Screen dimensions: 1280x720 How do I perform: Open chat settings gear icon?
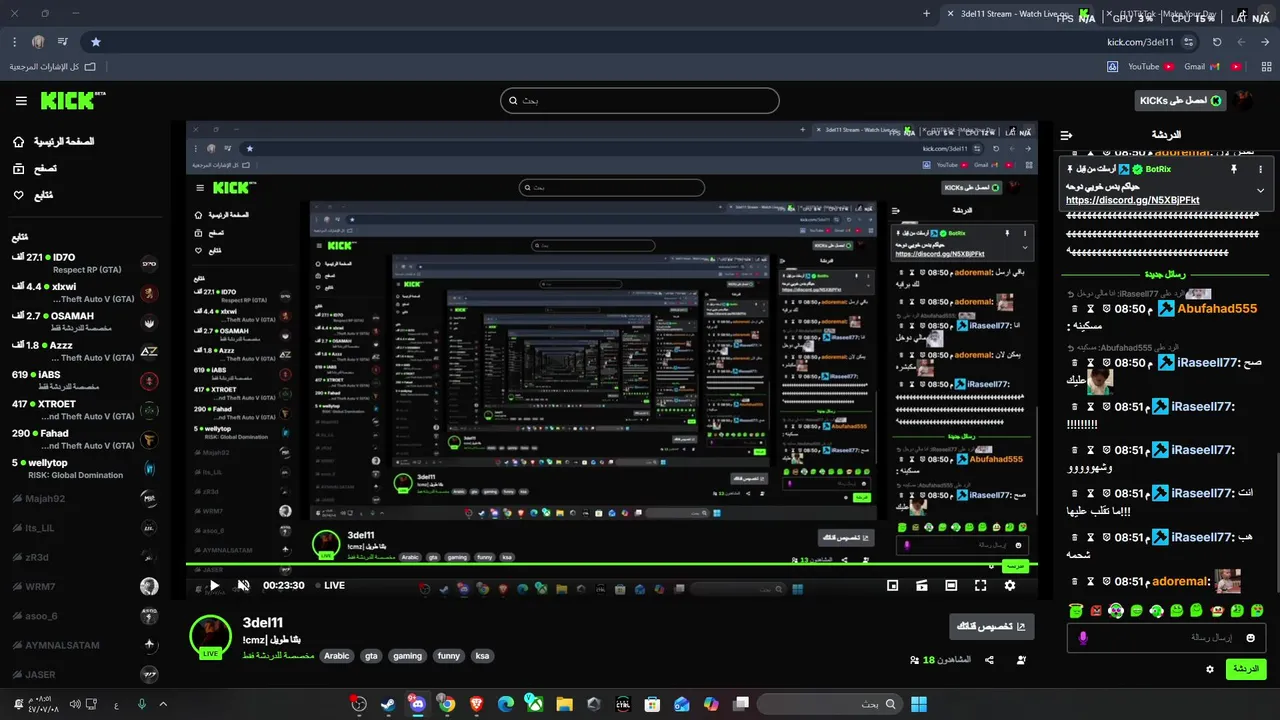click(x=1210, y=669)
